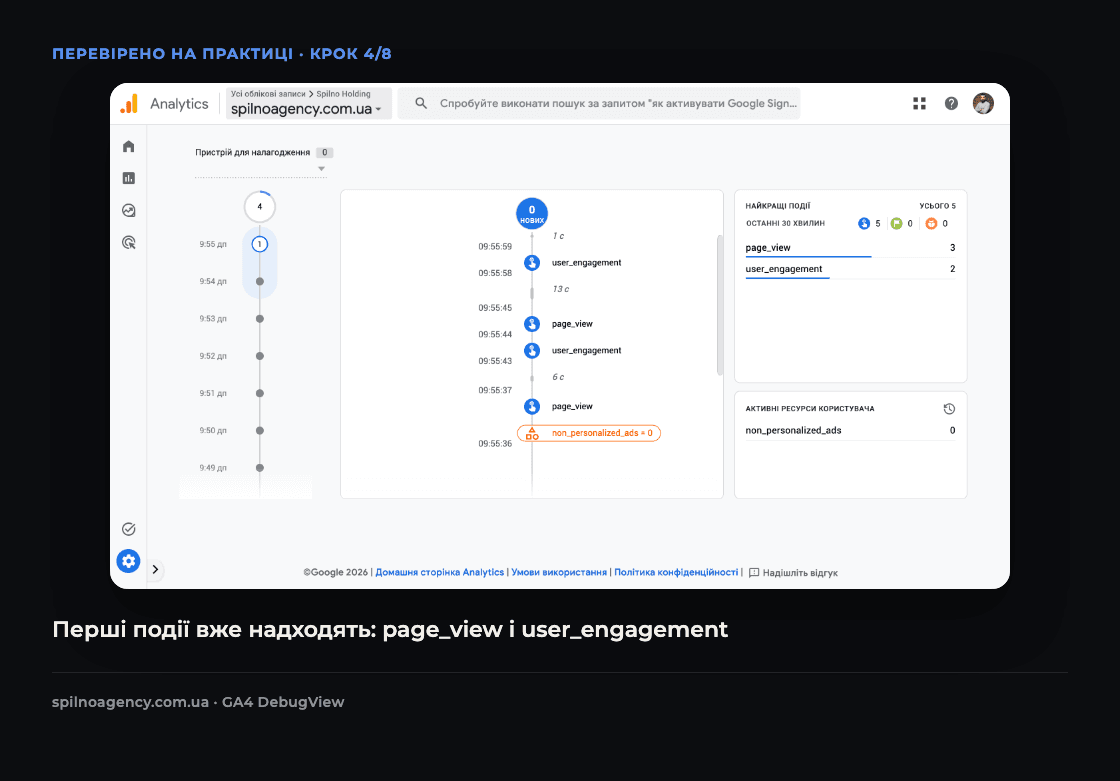1120x781 pixels.
Task: Open the Admin gear icon
Action: click(129, 561)
